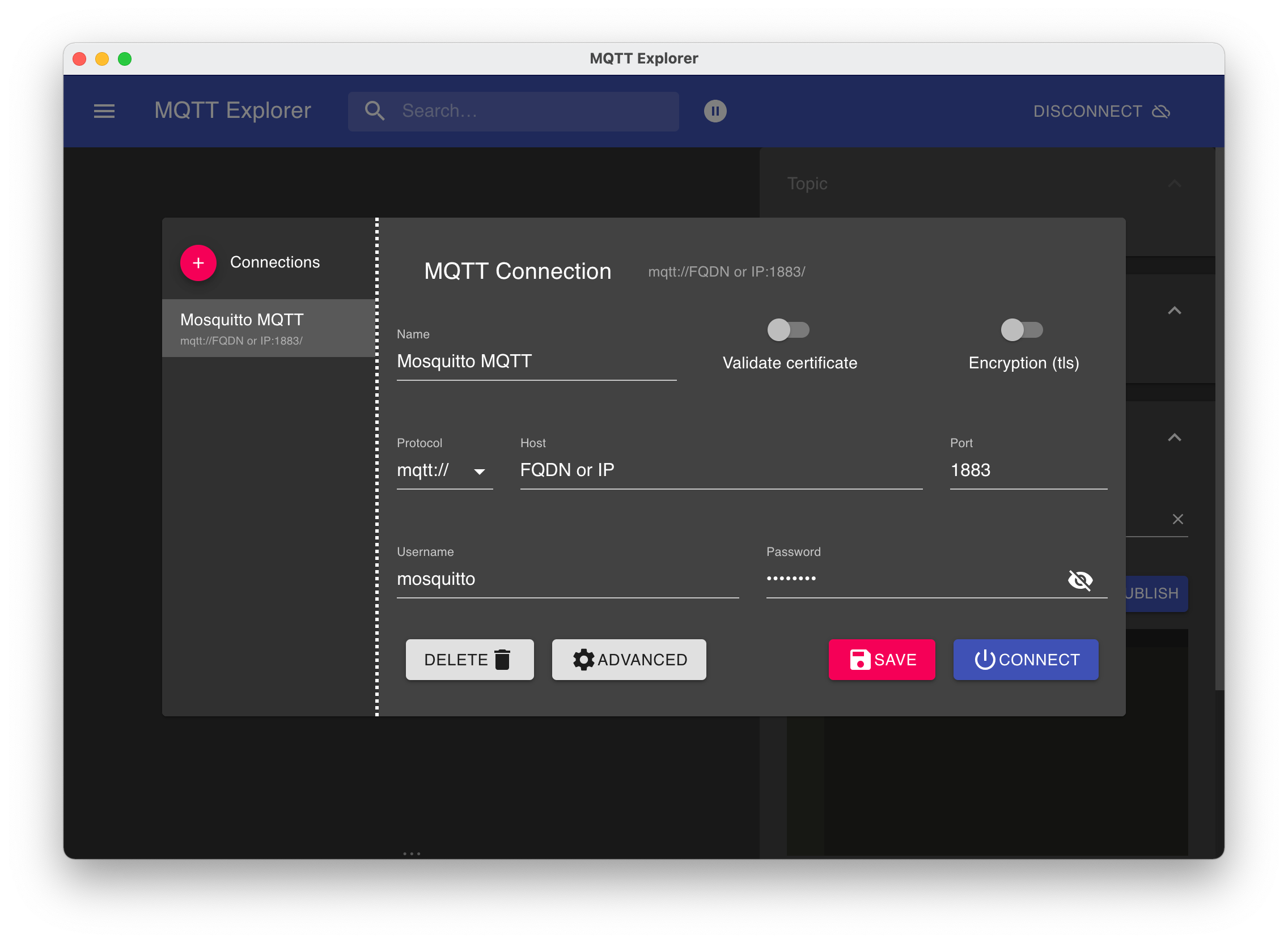Collapse the second right-side panel chevron

1174,311
